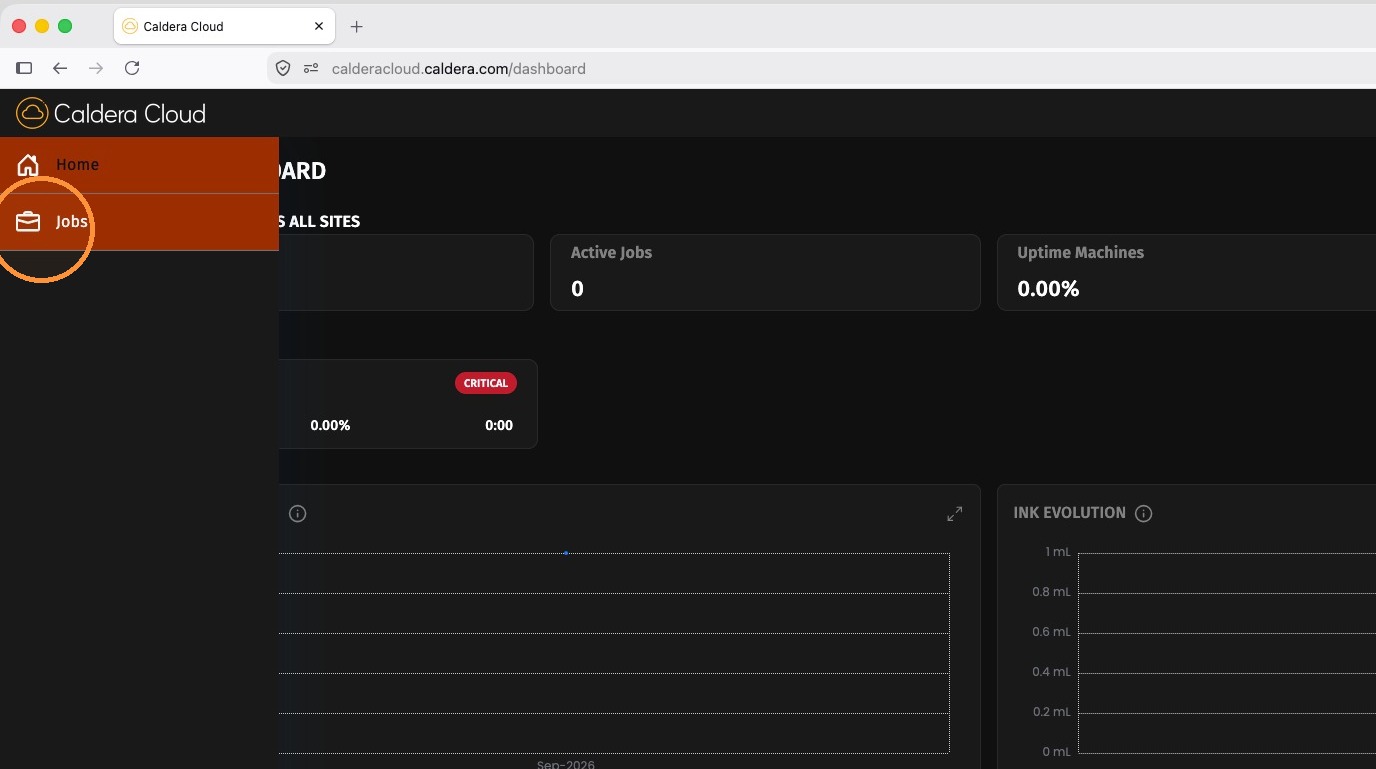
Task: Show info for Ink Evolution chart
Action: tap(1144, 513)
